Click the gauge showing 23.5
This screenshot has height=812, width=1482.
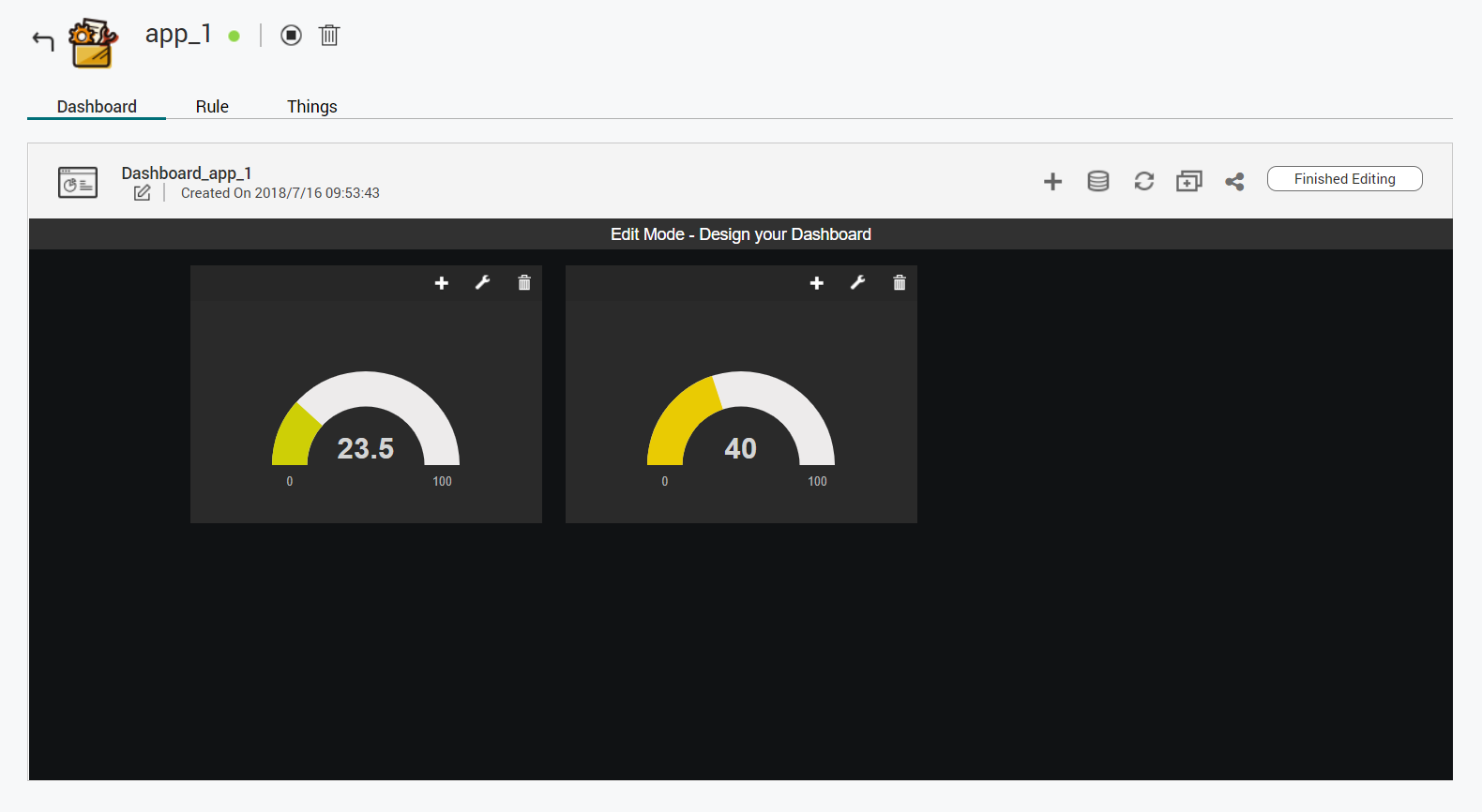tap(366, 422)
